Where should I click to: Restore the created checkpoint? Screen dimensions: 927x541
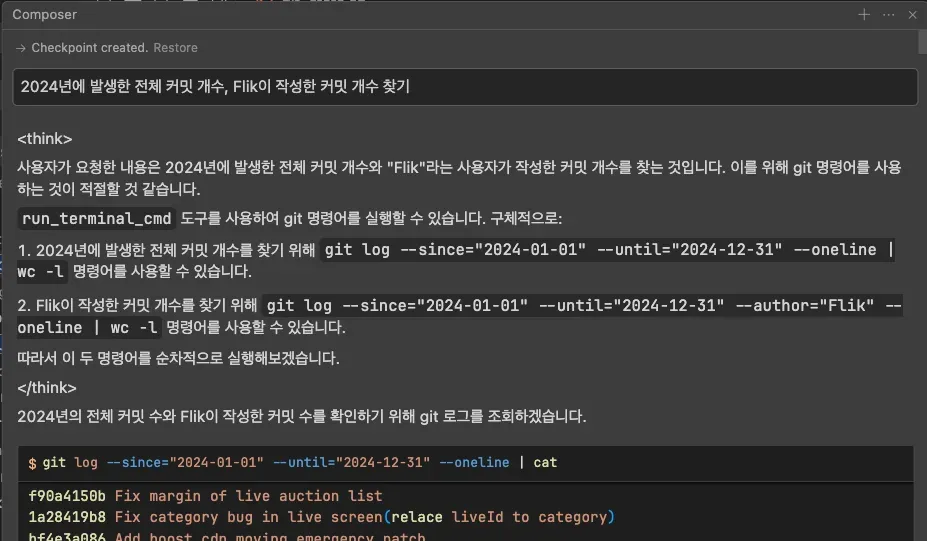(x=175, y=48)
